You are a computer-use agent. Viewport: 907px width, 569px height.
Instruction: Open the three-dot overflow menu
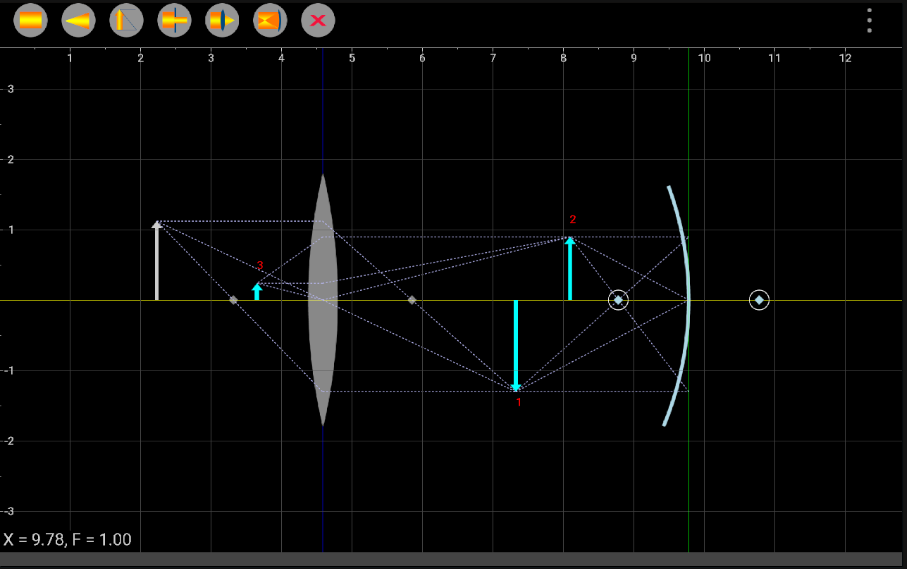coord(869,21)
